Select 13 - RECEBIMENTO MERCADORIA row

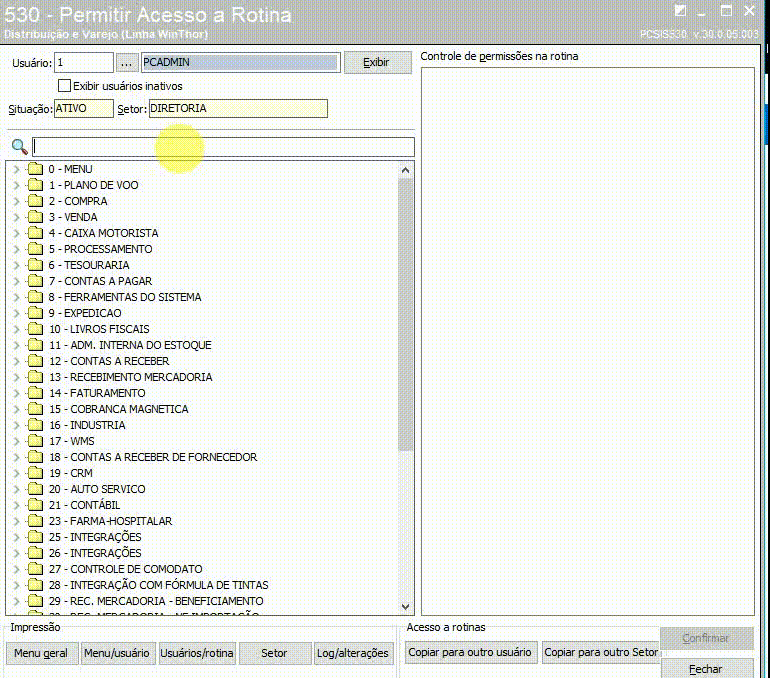[x=131, y=377]
